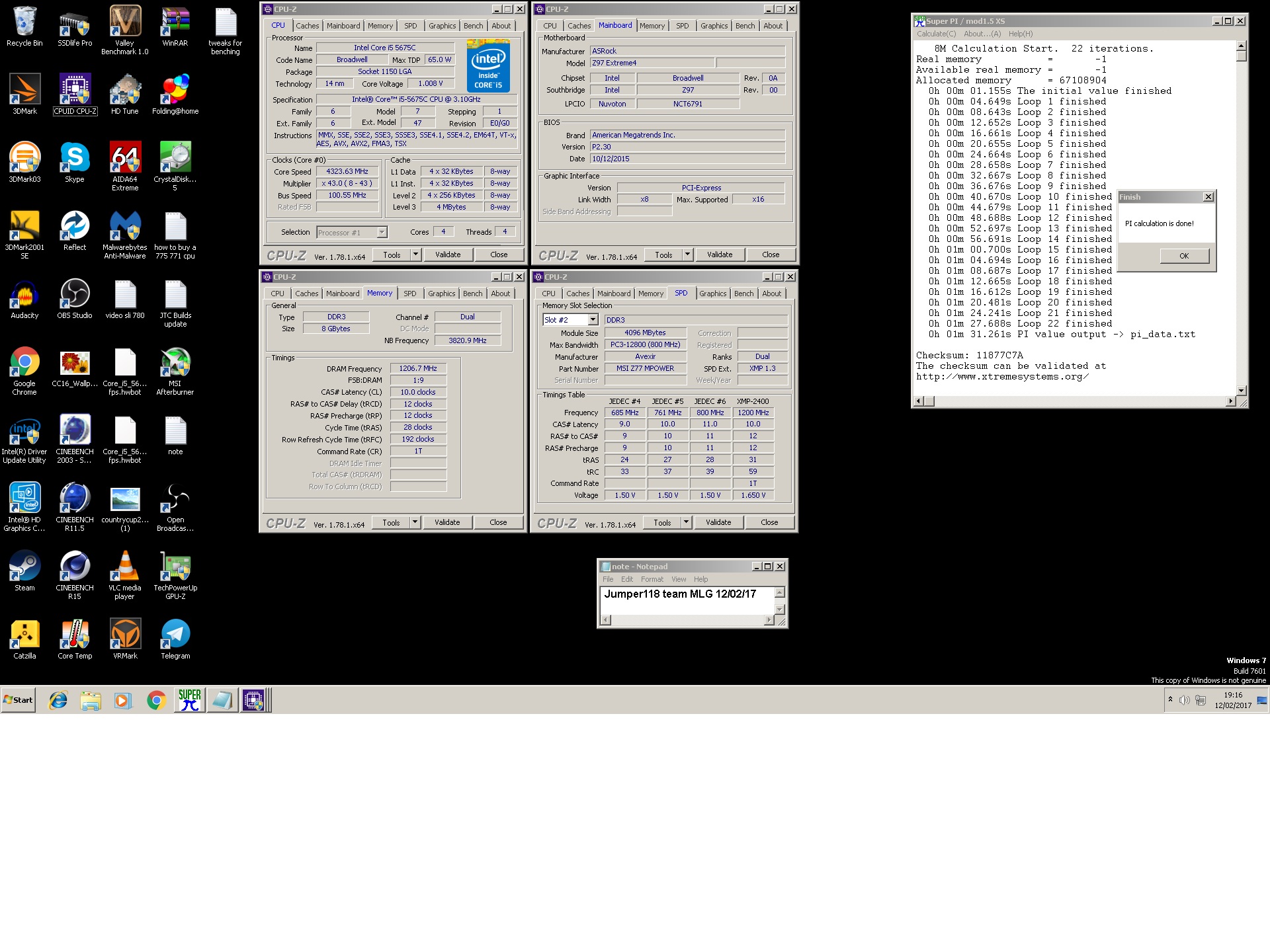The height and width of the screenshot is (952, 1270).
Task: Open the 'tweaks for benching' text file
Action: [226, 30]
